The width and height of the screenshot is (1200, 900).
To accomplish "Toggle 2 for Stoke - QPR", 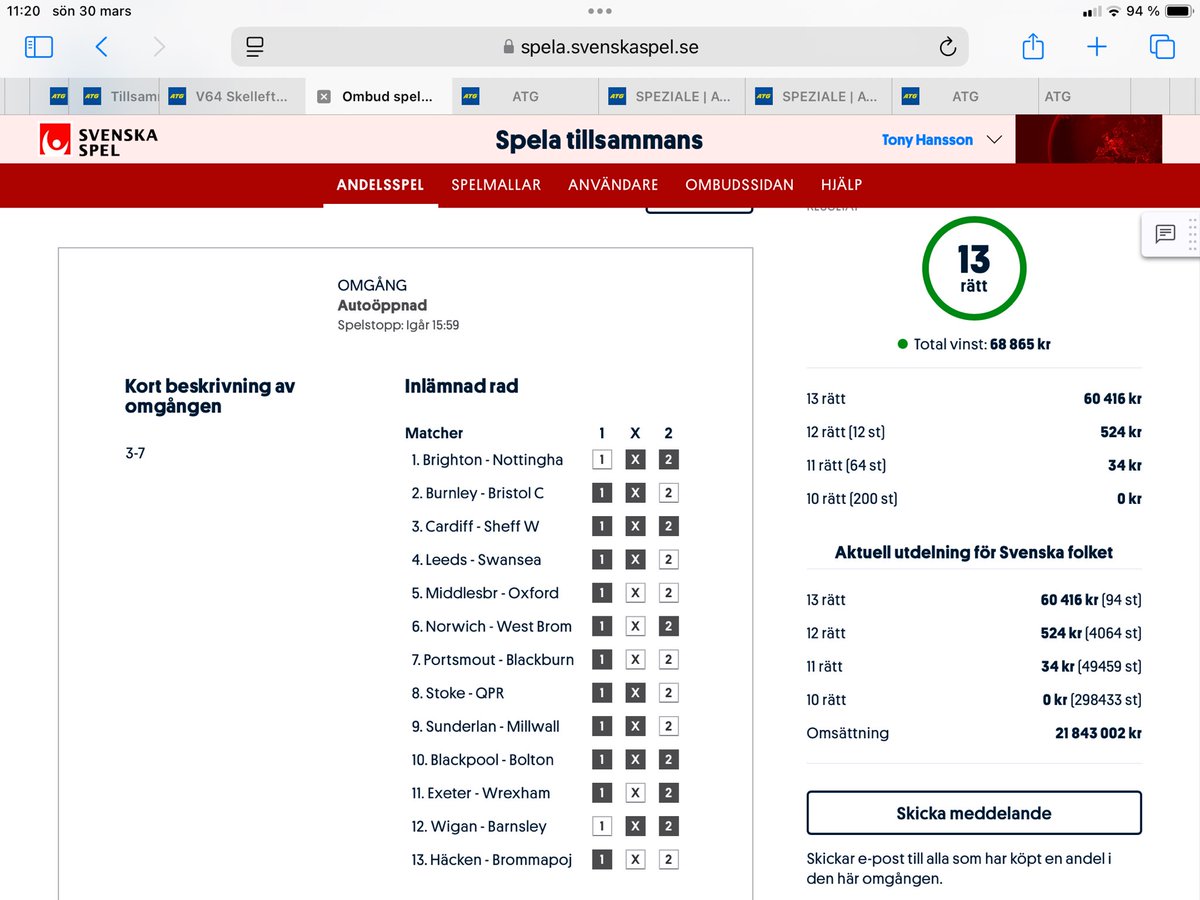I will tap(669, 693).
